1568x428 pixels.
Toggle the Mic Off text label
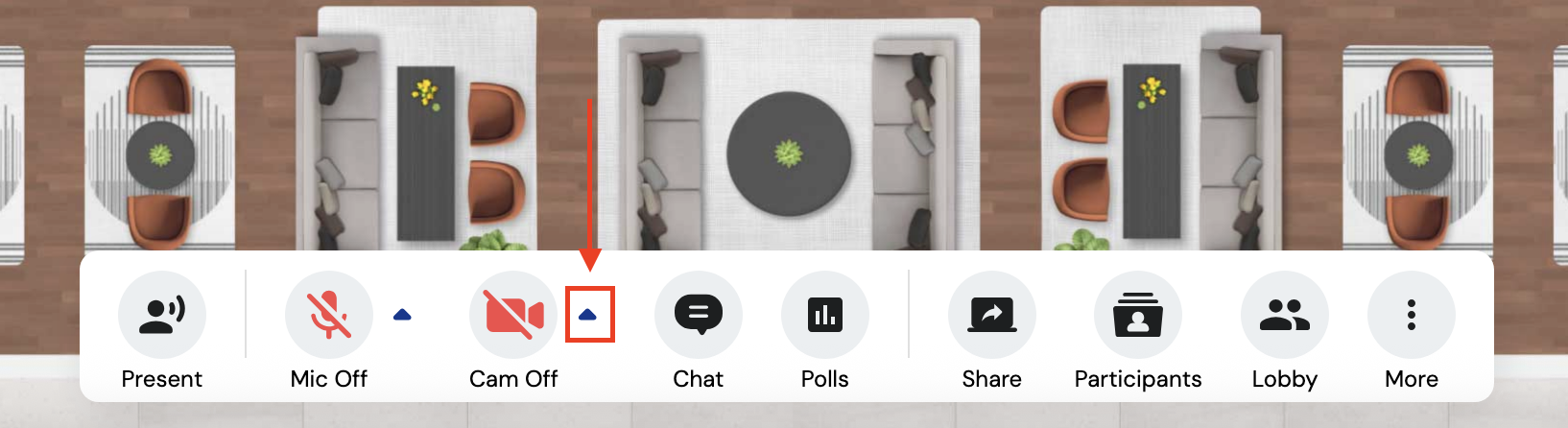(329, 379)
